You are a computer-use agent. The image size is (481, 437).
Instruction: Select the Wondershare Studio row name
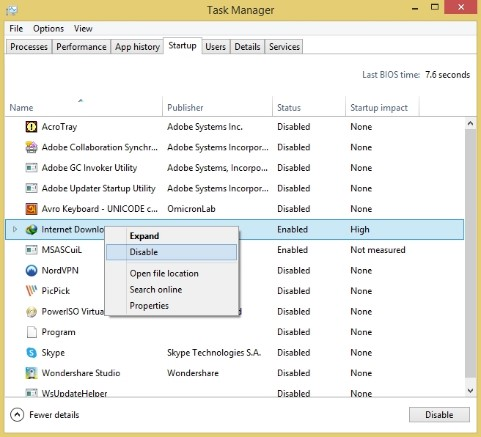coord(81,373)
